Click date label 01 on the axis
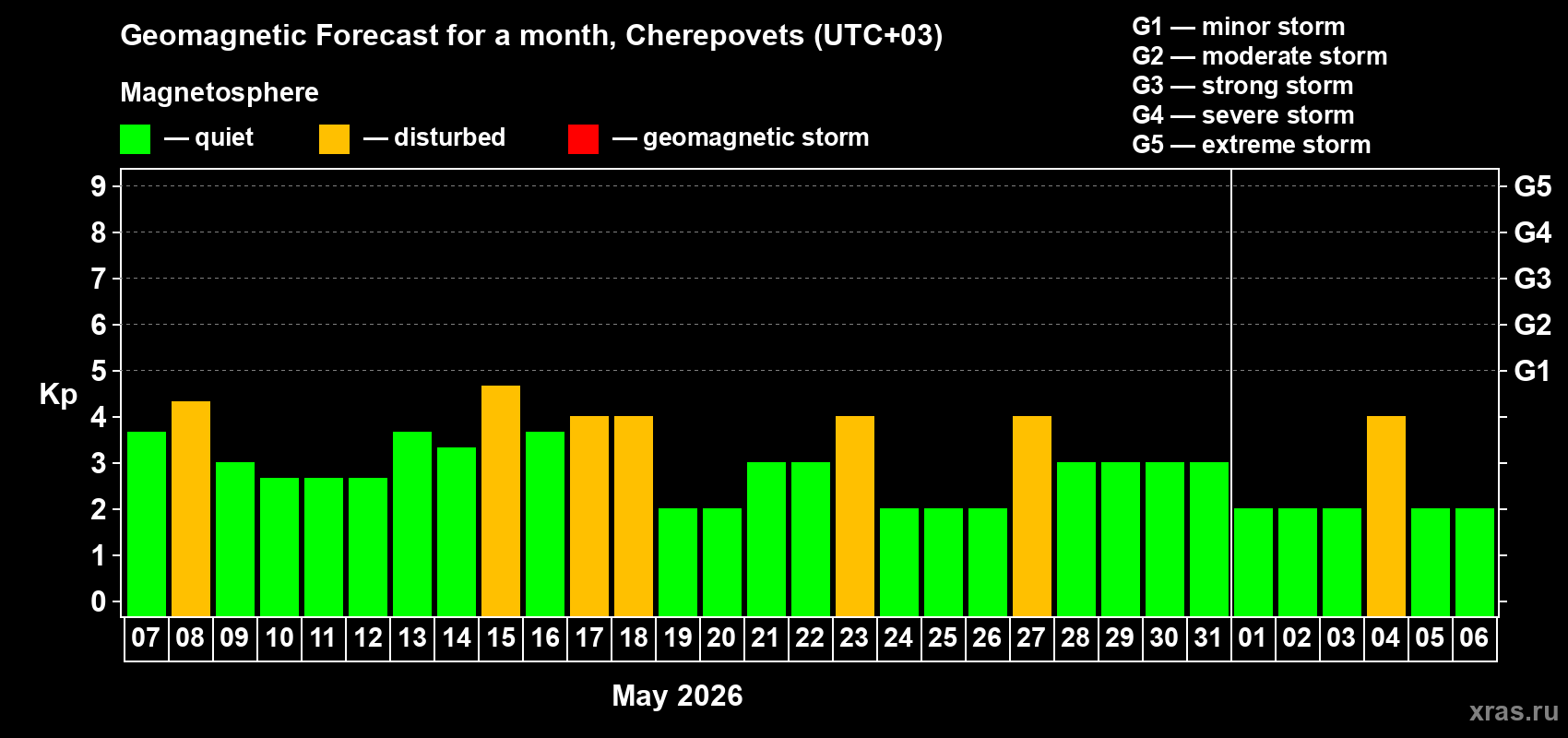The height and width of the screenshot is (738, 1568). pyautogui.click(x=1253, y=638)
